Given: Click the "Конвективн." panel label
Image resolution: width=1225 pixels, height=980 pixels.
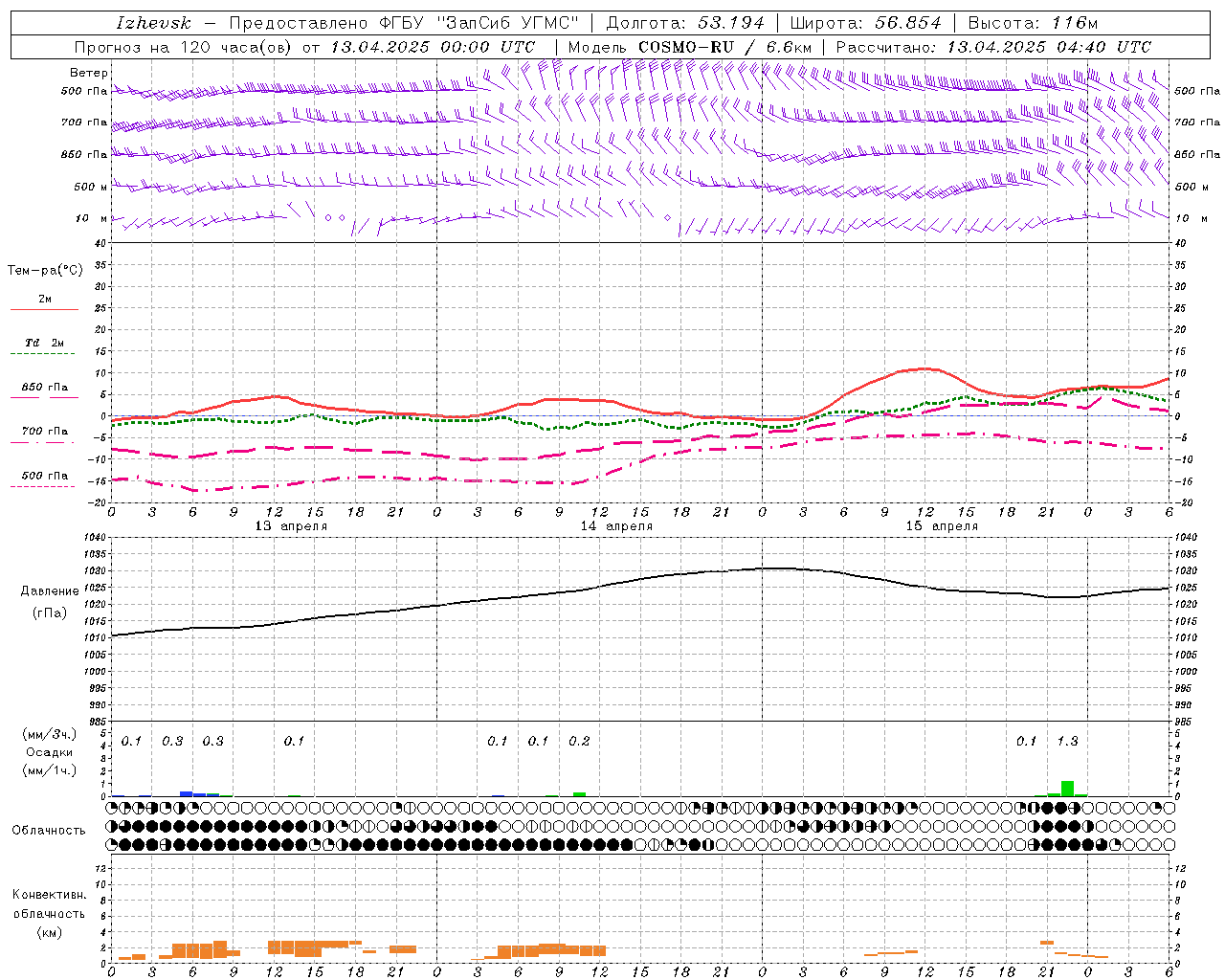Looking at the screenshot, I should pos(49,895).
